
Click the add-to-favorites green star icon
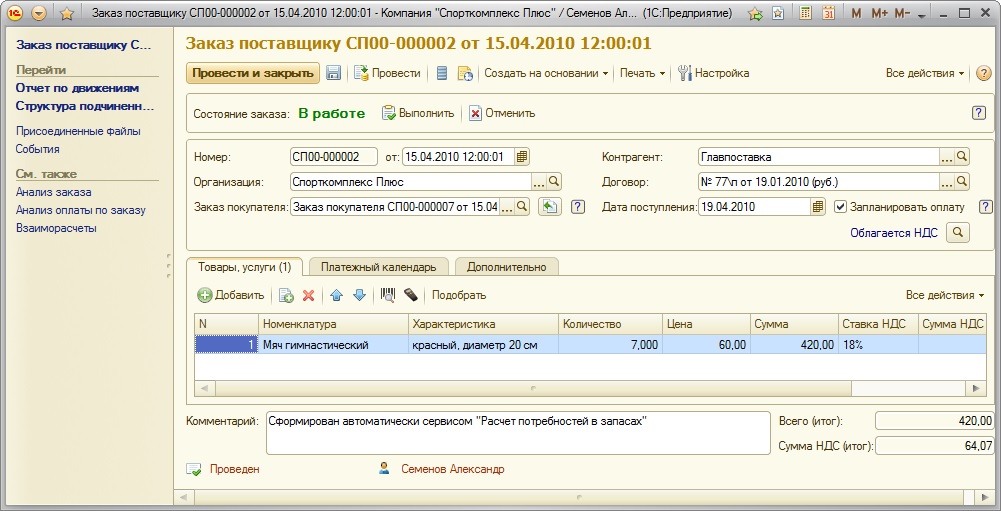[755, 13]
